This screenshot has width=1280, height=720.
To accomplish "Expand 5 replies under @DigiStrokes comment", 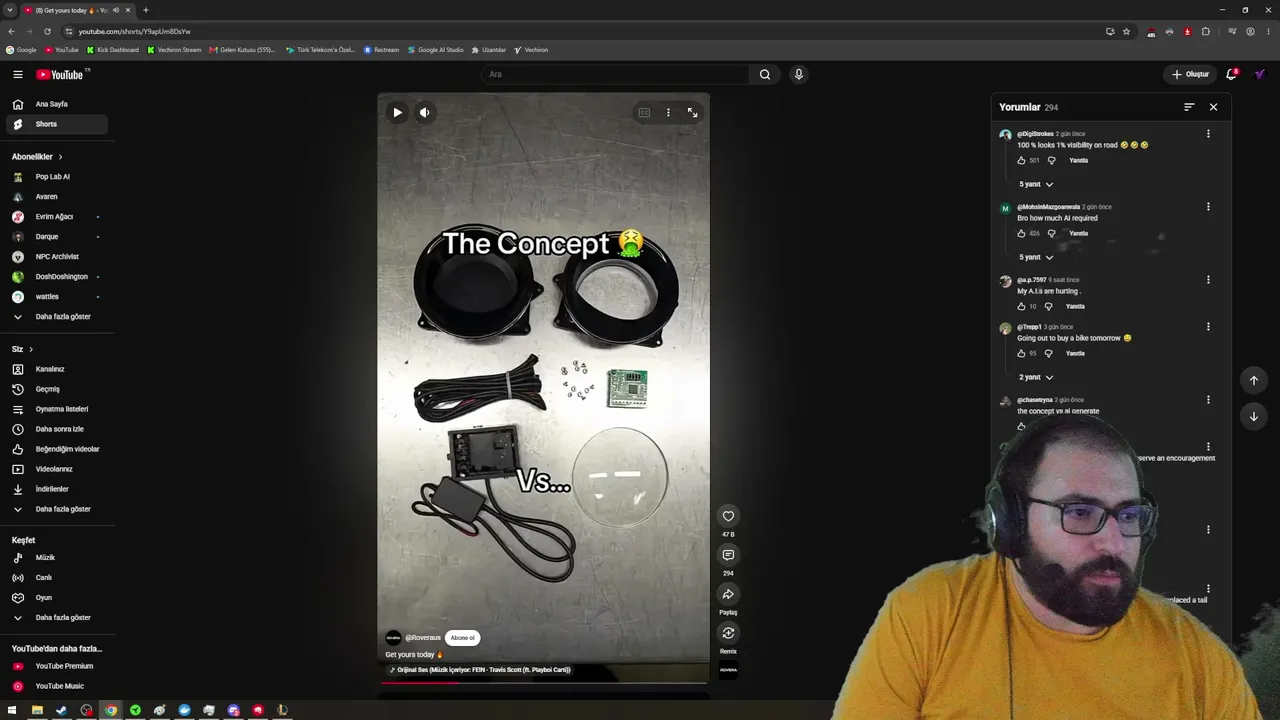I will [x=1035, y=184].
